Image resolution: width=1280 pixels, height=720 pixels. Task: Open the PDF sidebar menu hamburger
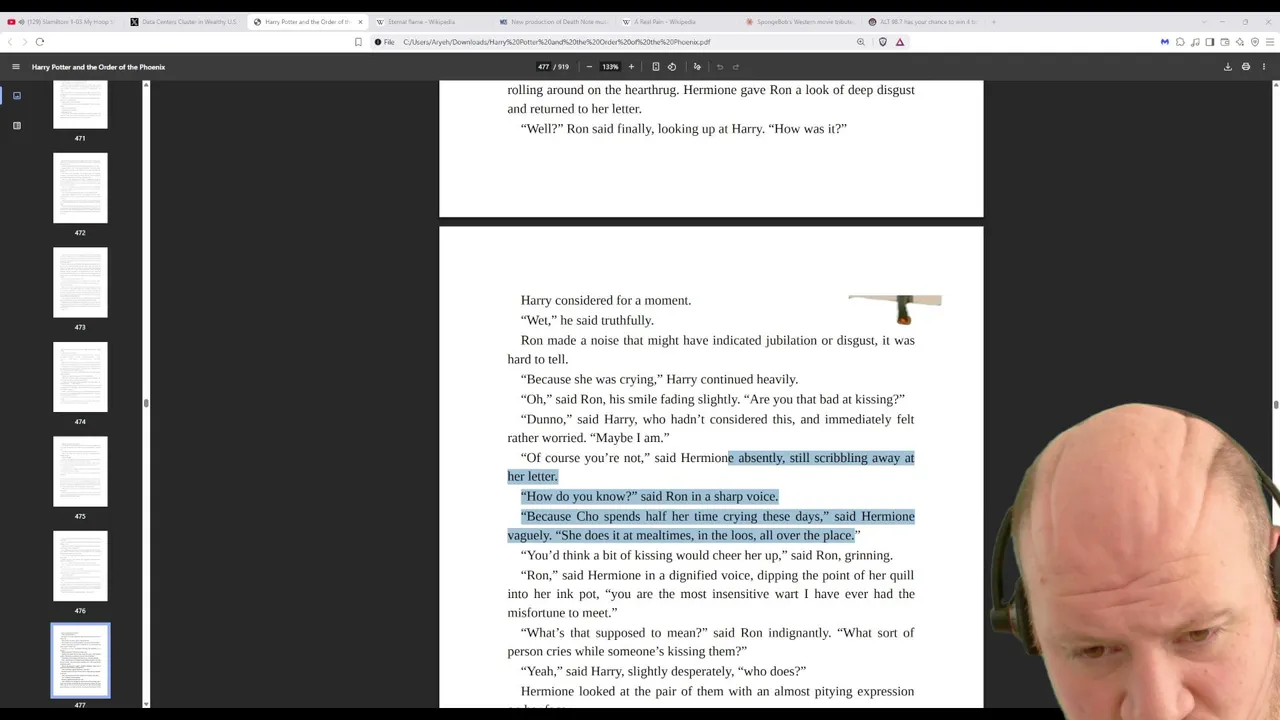(x=16, y=67)
